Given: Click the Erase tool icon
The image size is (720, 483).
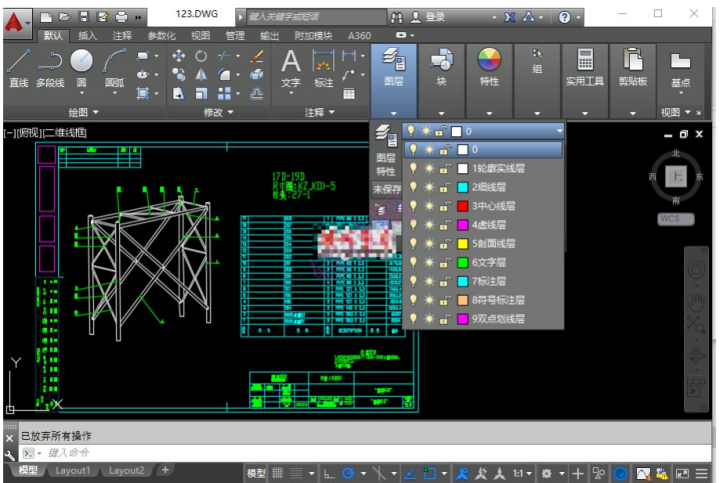Looking at the screenshot, I should [x=257, y=56].
